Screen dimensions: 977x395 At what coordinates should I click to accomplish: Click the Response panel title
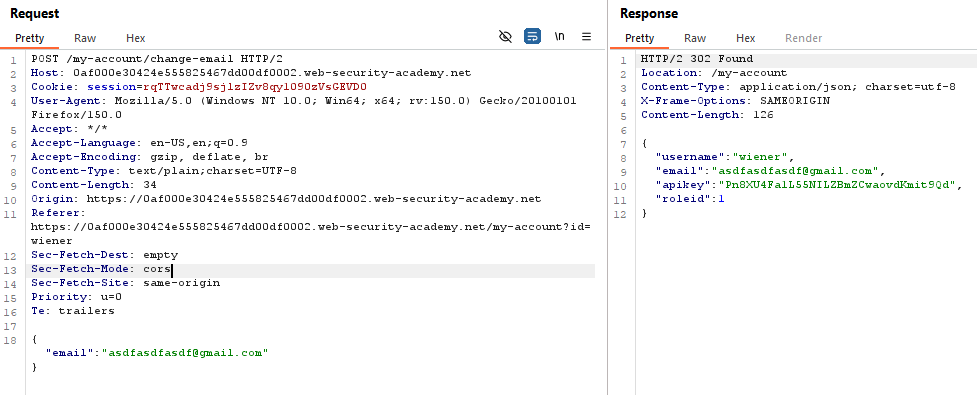pyautogui.click(x=649, y=13)
